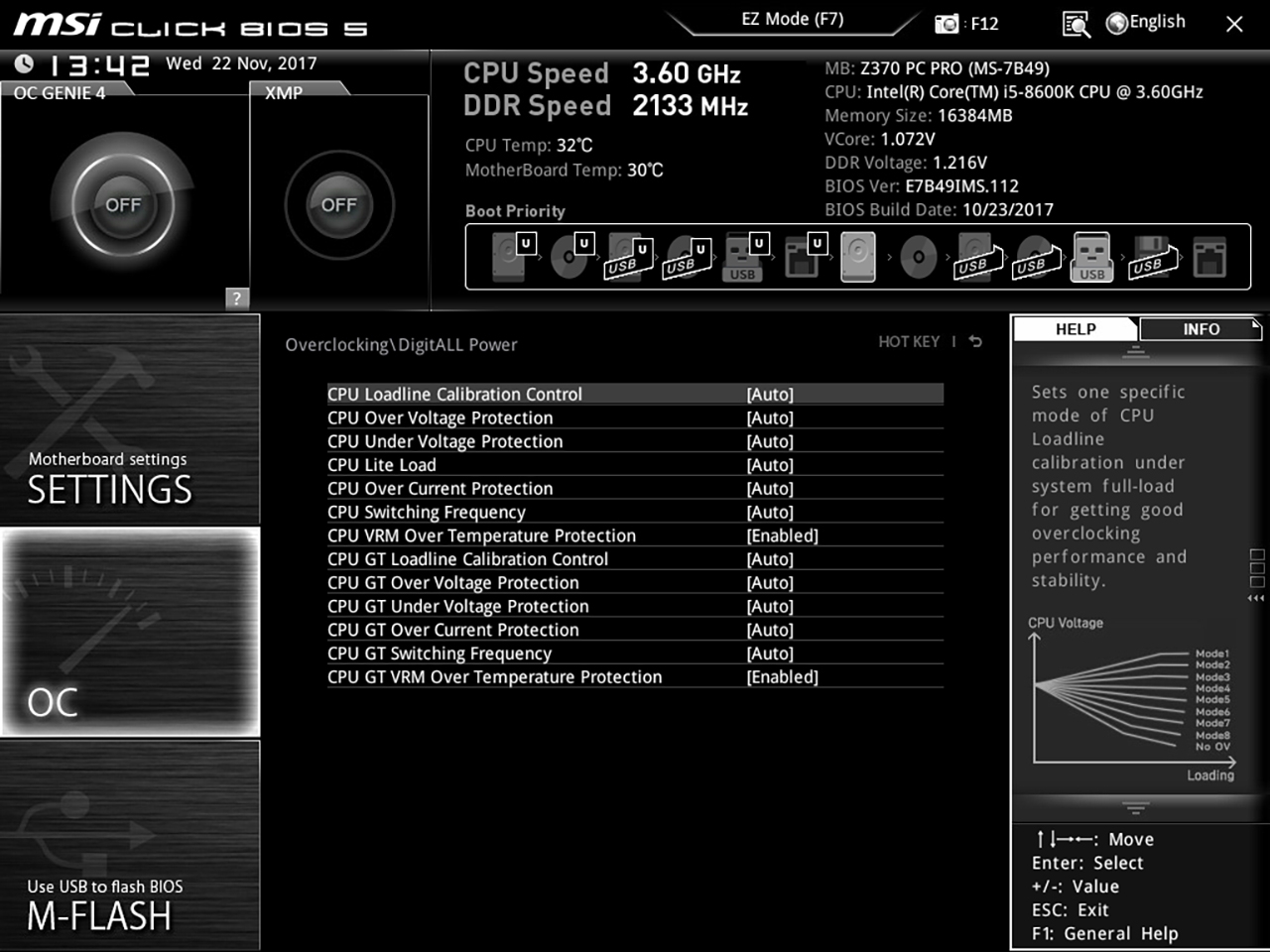
Task: Open CPU Over Current Protection Auto value
Action: click(x=770, y=489)
